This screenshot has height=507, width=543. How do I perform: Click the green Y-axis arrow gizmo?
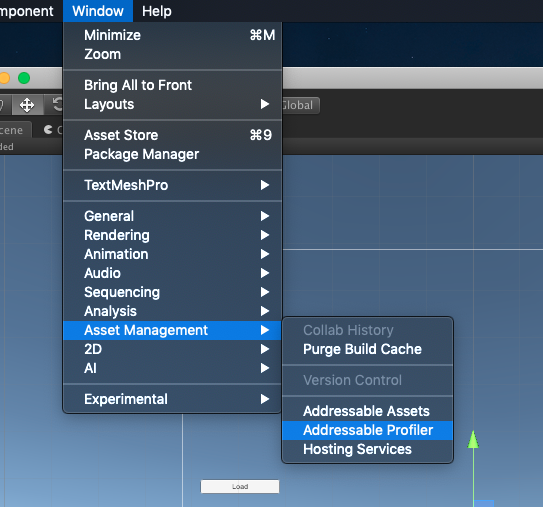click(x=473, y=440)
